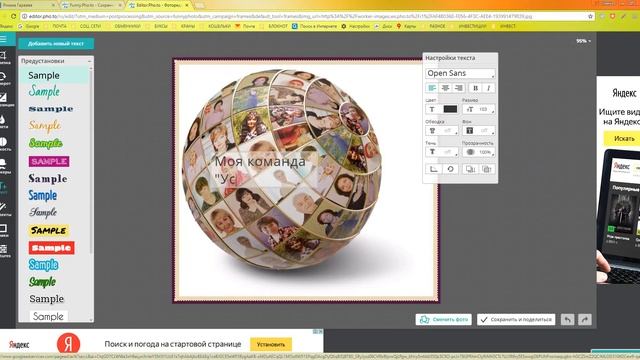640x360 pixels.
Task: Align text left in text settings
Action: (x=431, y=88)
